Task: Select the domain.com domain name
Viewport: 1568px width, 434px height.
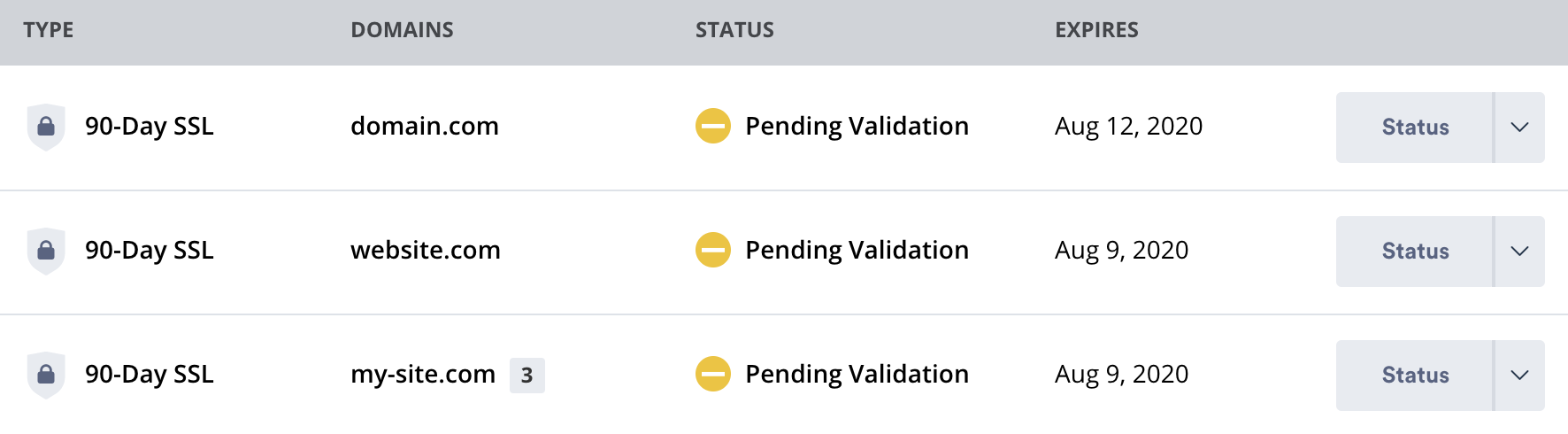Action: tap(425, 126)
